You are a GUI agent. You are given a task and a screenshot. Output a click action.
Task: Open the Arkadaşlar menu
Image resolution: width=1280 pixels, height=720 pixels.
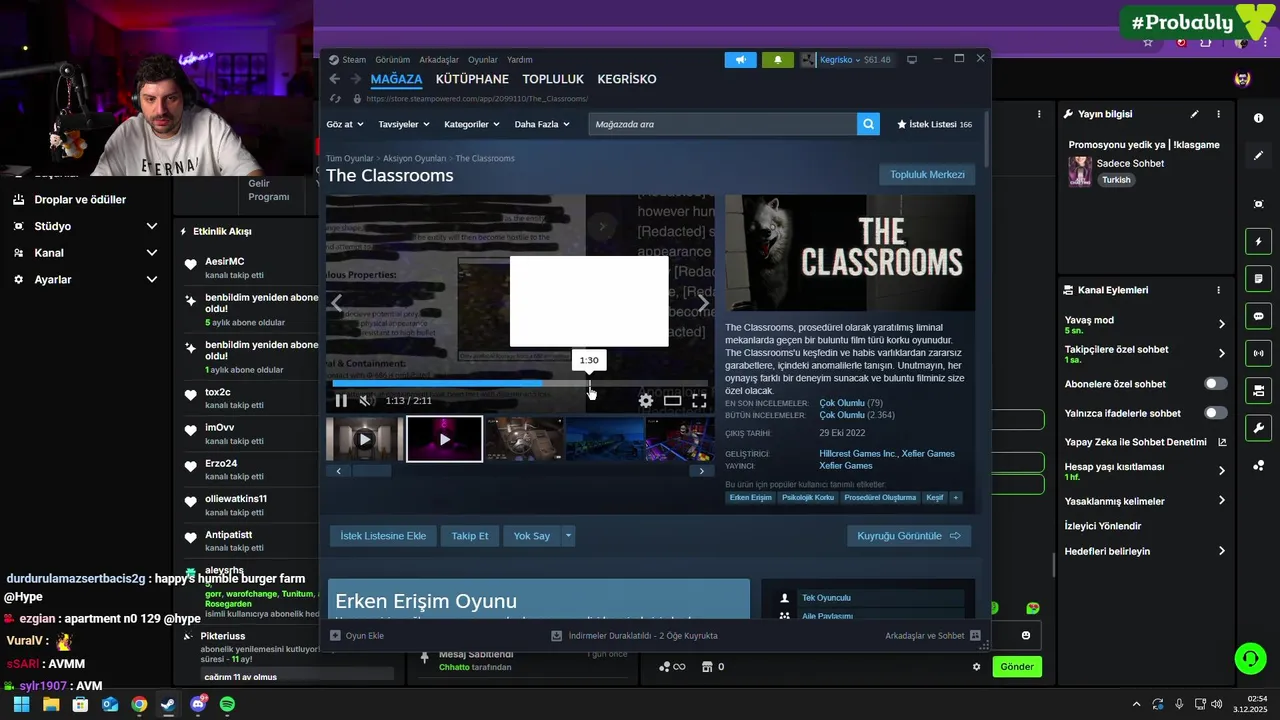pos(439,60)
